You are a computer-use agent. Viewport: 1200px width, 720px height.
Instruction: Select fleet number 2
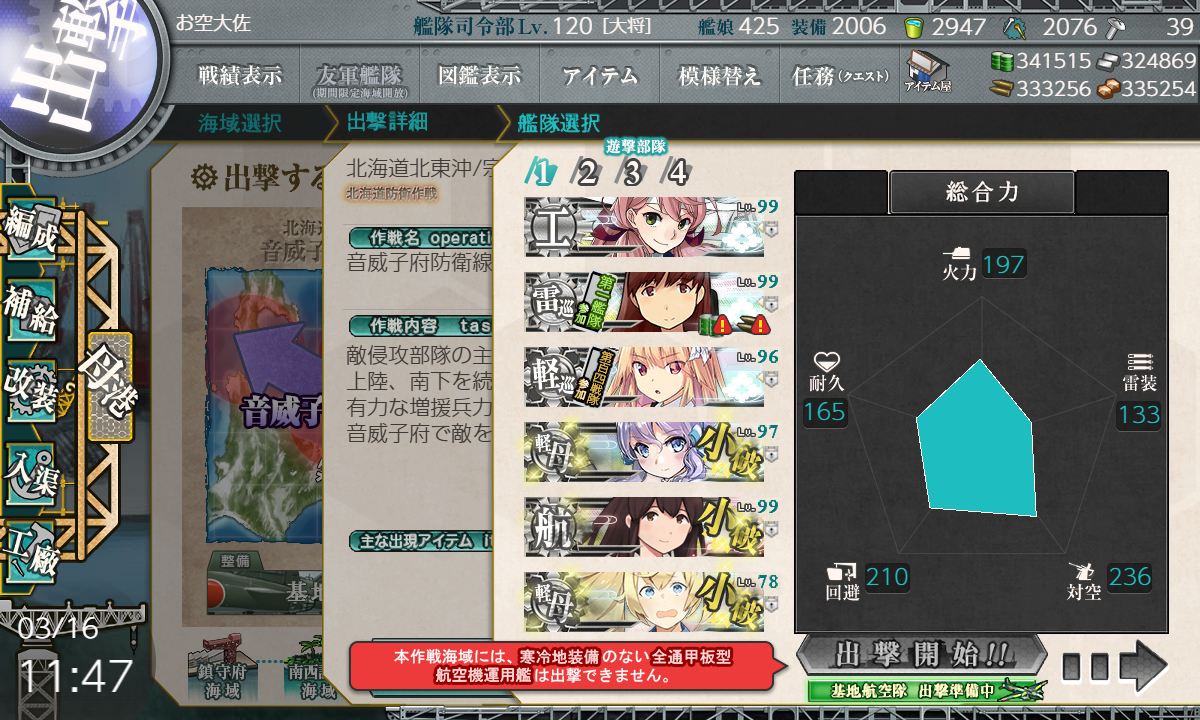[587, 173]
